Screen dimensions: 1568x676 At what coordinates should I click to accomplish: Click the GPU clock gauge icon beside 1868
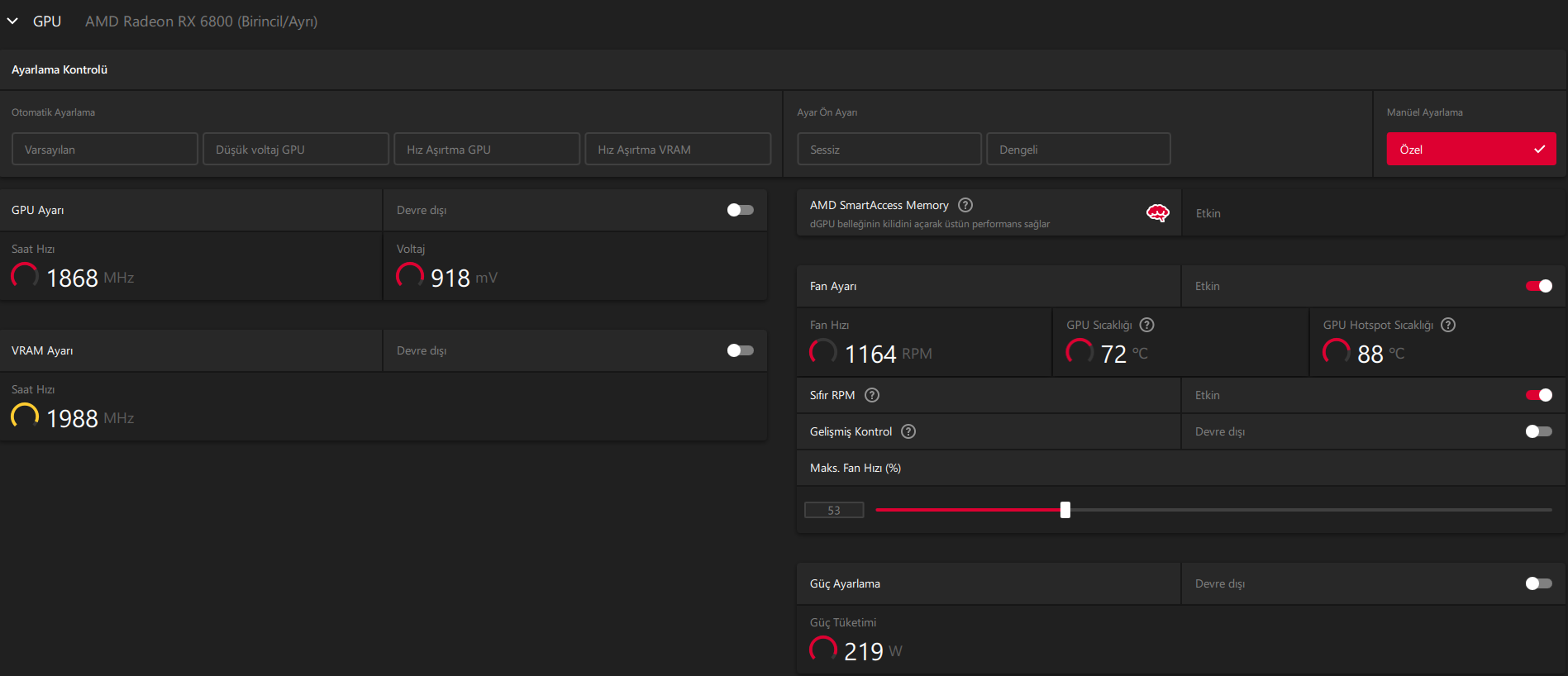tap(25, 275)
